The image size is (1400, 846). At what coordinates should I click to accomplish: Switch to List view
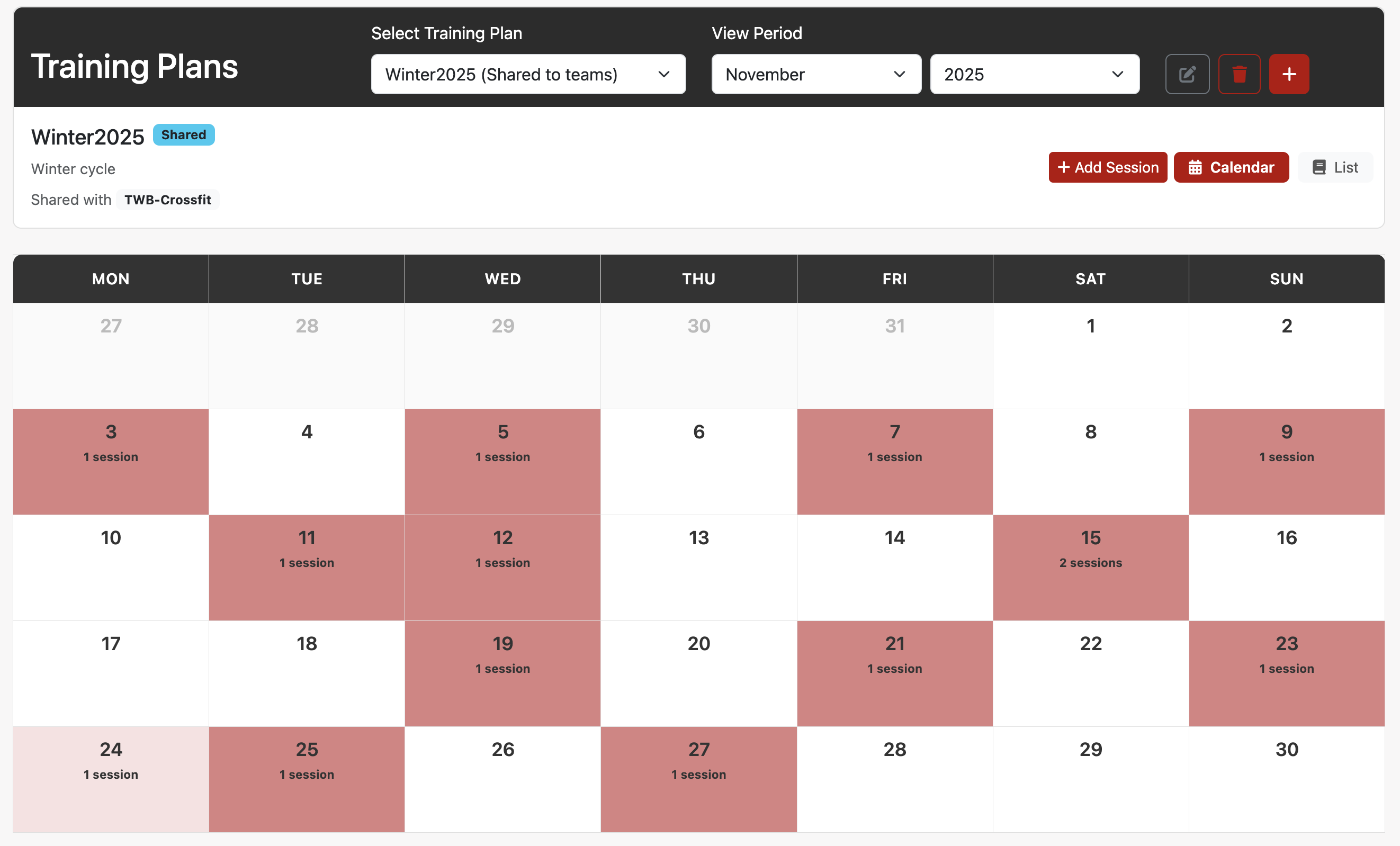(1335, 167)
